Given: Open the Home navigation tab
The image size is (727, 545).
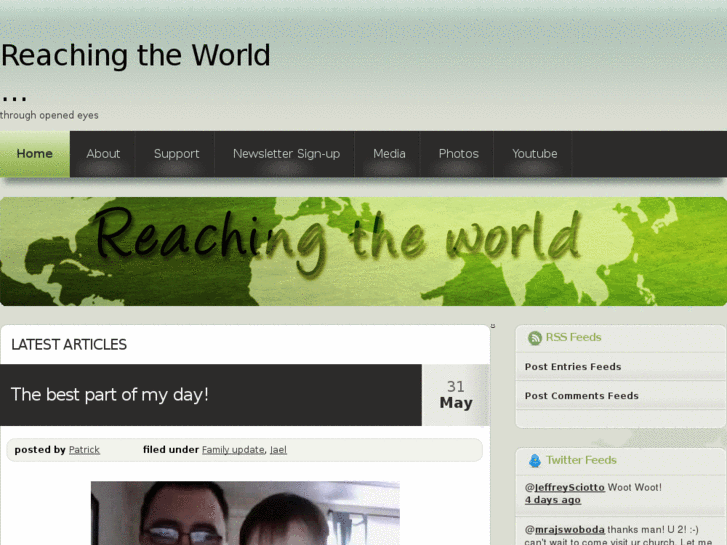Looking at the screenshot, I should [35, 154].
